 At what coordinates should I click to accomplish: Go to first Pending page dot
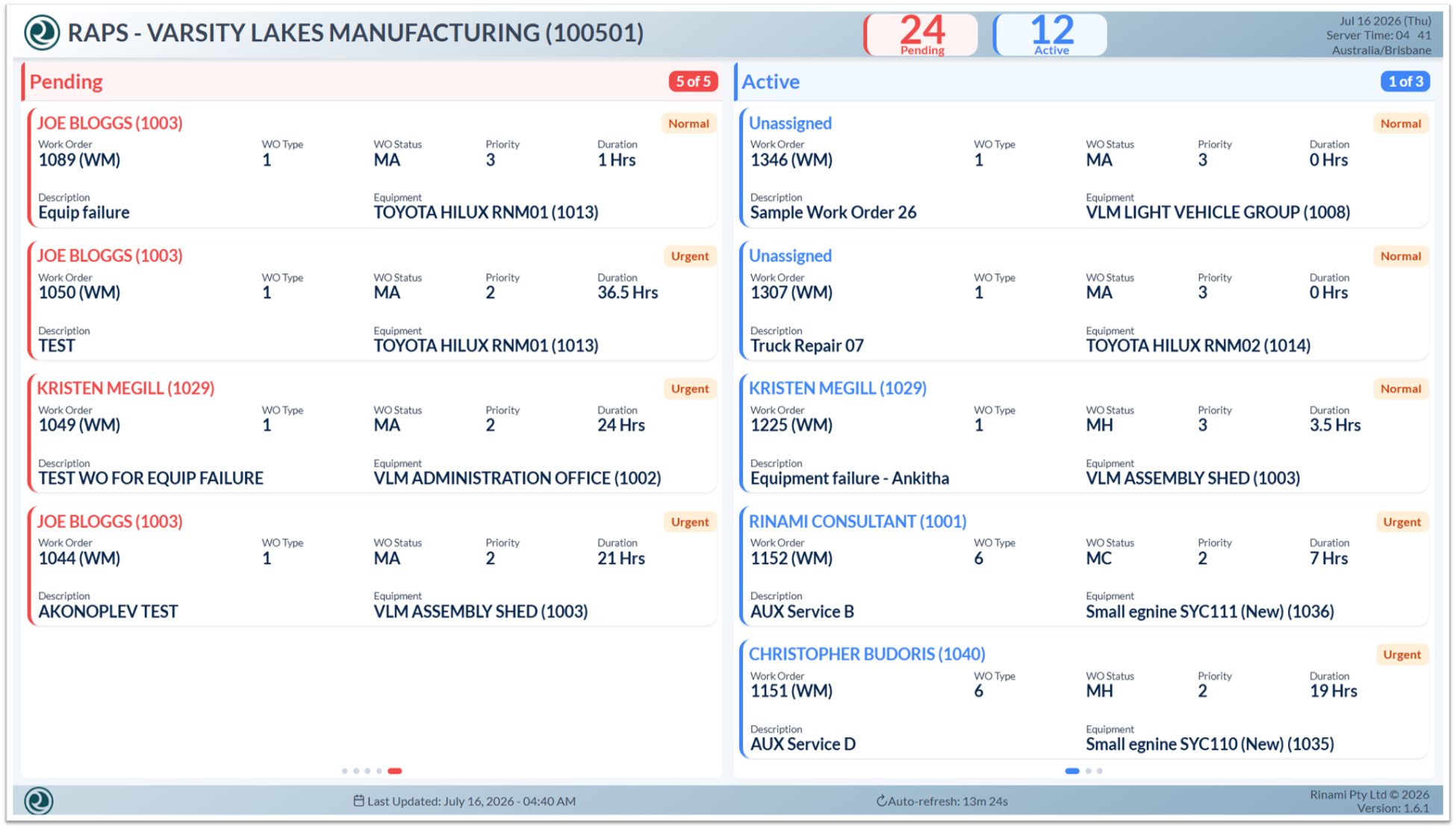click(344, 771)
